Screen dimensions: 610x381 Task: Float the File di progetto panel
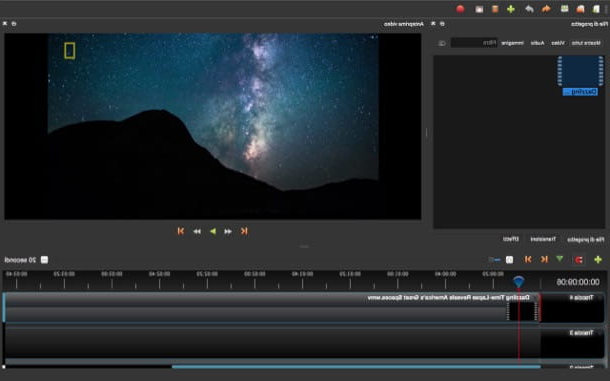[x=442, y=24]
